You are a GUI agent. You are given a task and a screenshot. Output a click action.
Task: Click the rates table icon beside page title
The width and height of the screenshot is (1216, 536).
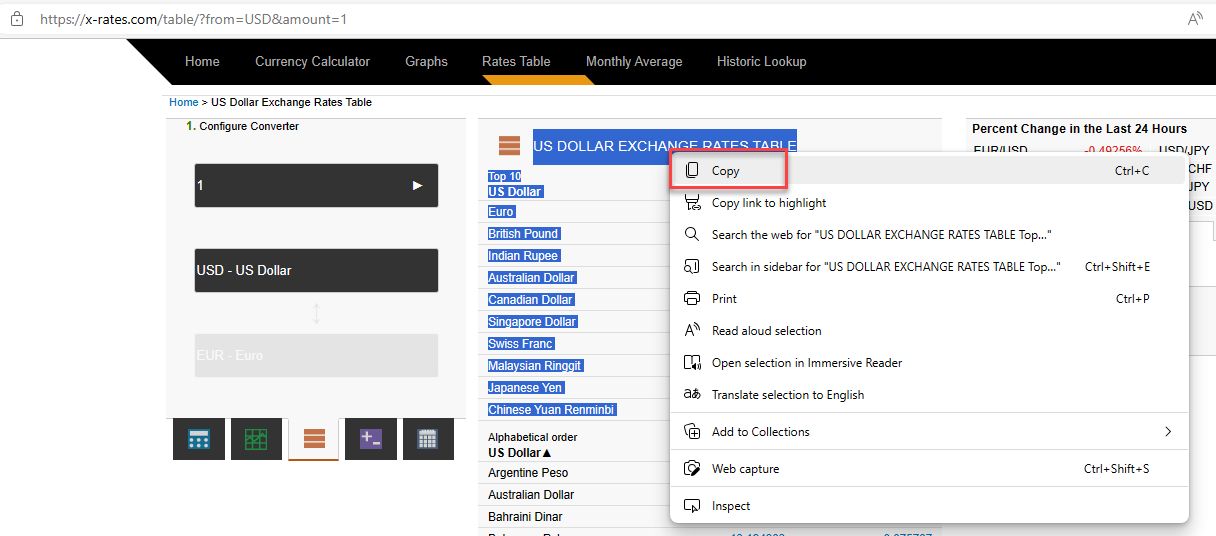(x=509, y=146)
